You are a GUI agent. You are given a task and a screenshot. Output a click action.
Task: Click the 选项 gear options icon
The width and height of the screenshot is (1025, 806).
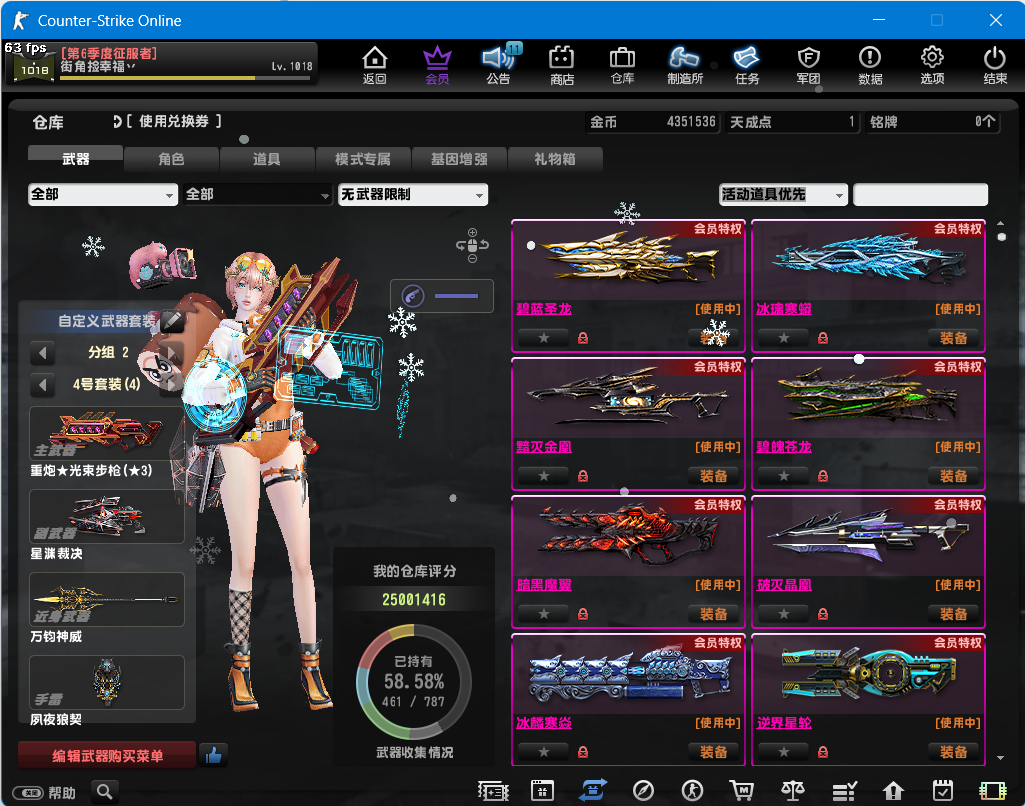point(932,65)
